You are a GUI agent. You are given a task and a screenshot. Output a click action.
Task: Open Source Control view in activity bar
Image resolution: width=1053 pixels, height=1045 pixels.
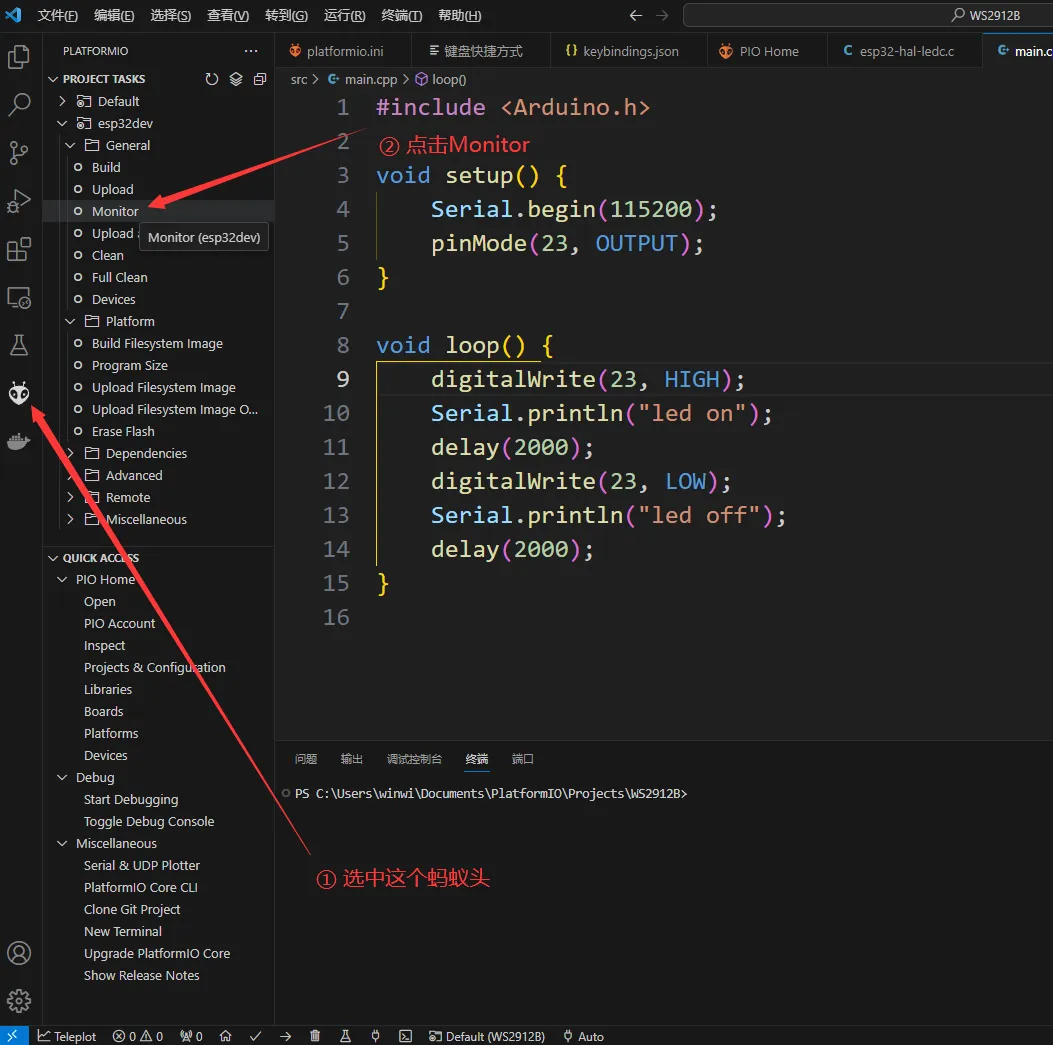19,153
